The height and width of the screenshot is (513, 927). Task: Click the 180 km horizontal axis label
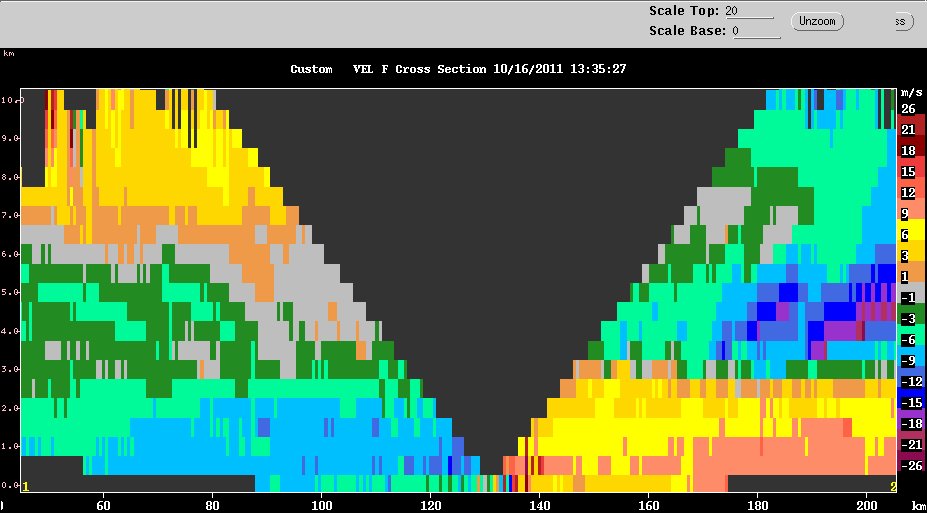coord(757,506)
